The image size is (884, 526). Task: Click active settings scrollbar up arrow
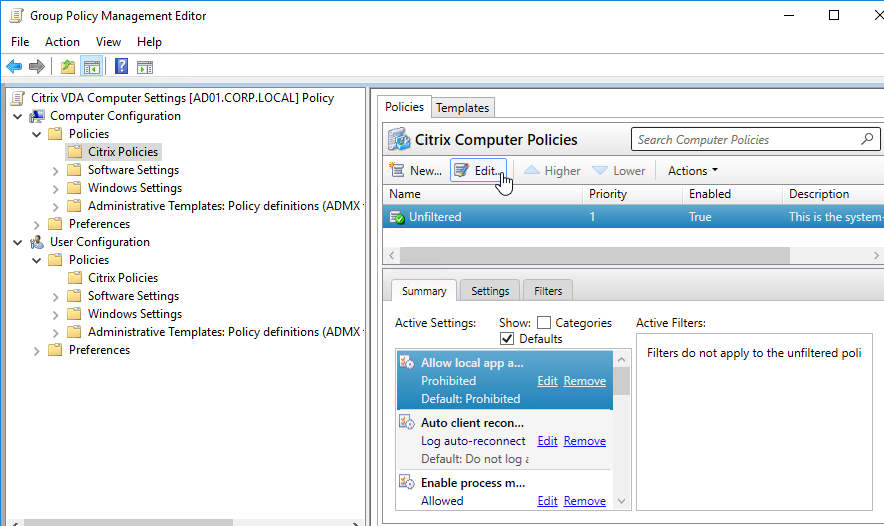(x=621, y=359)
